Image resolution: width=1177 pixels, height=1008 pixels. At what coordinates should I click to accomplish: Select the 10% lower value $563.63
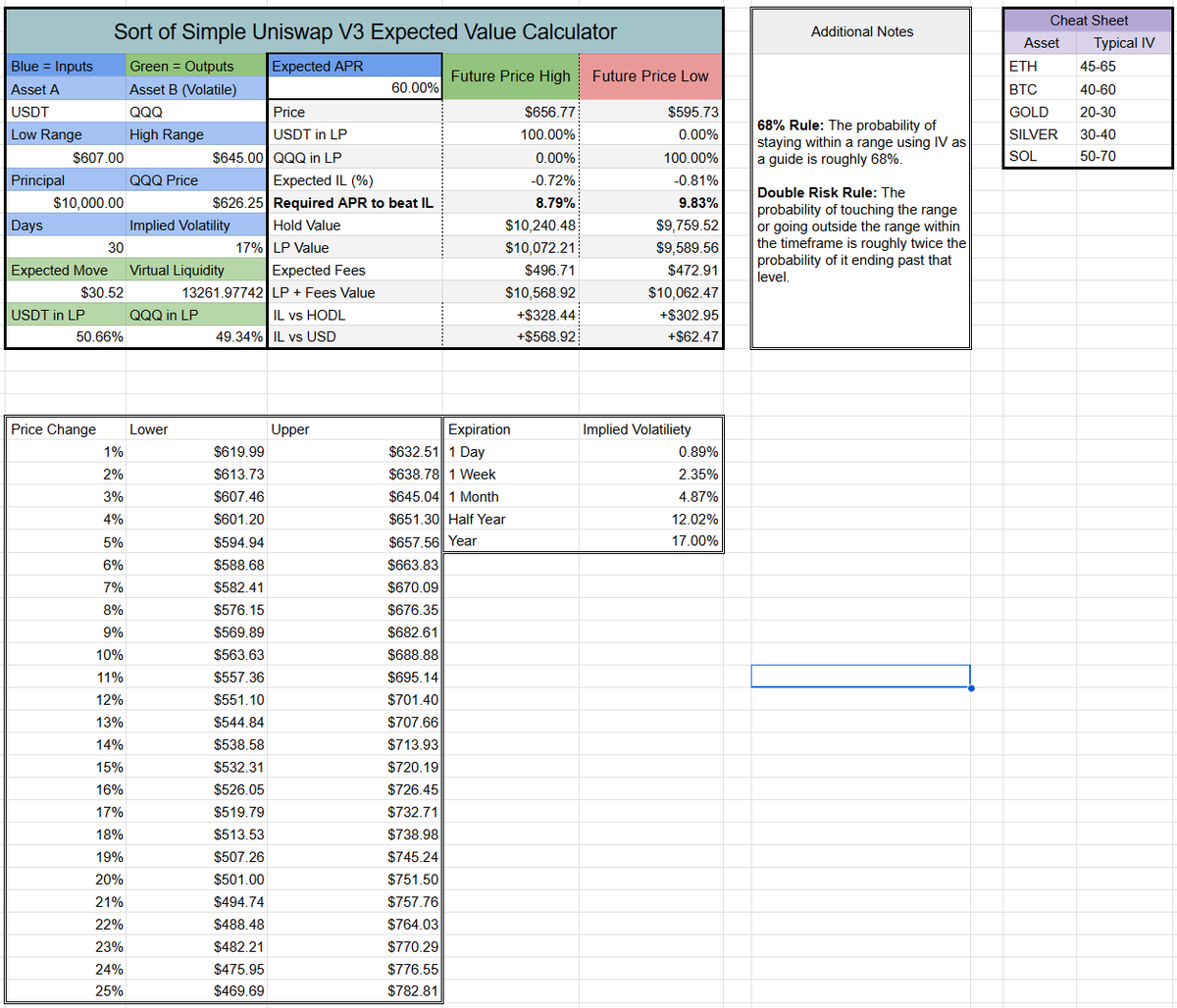[196, 654]
